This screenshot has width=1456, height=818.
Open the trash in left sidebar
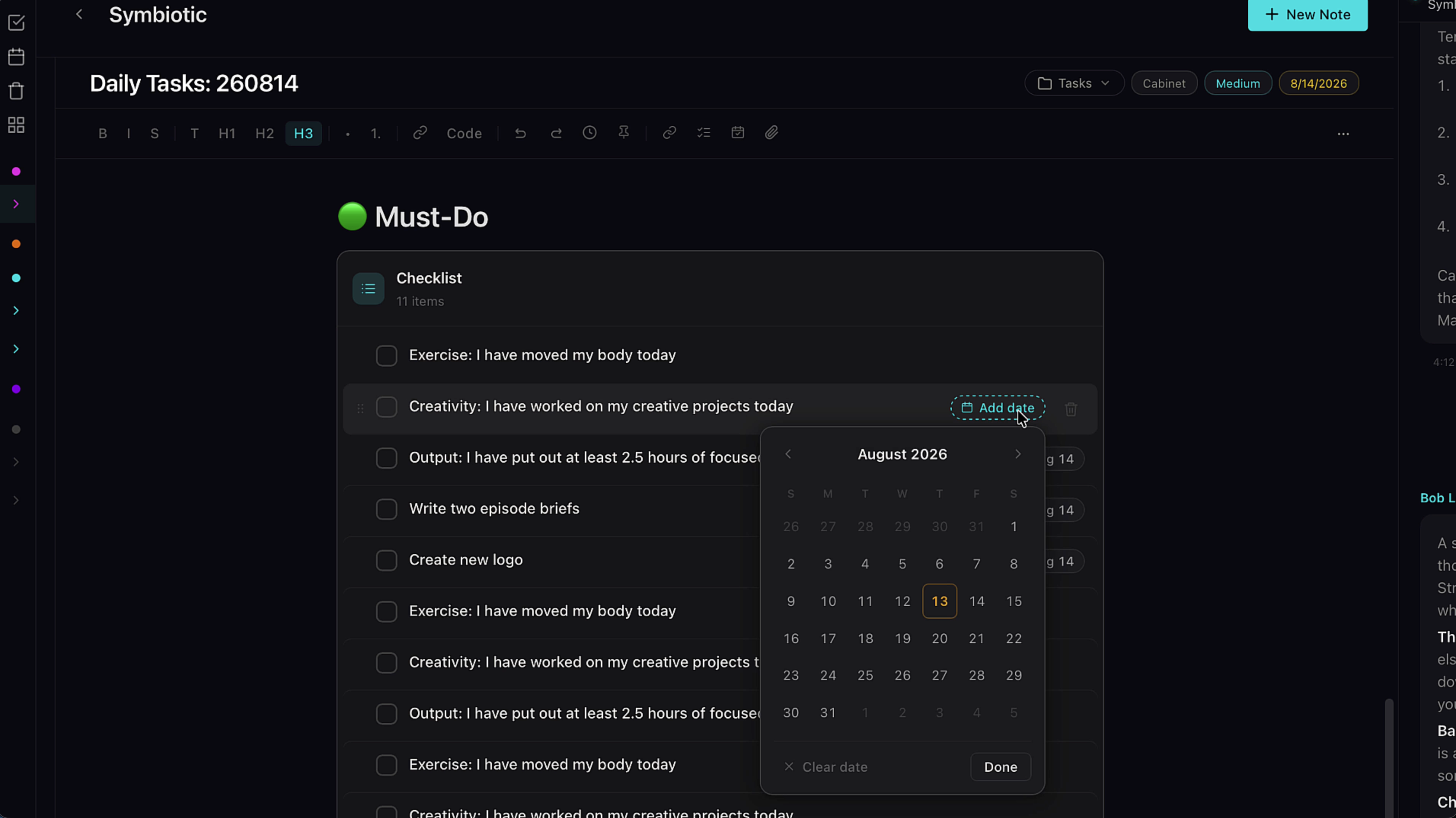[16, 91]
